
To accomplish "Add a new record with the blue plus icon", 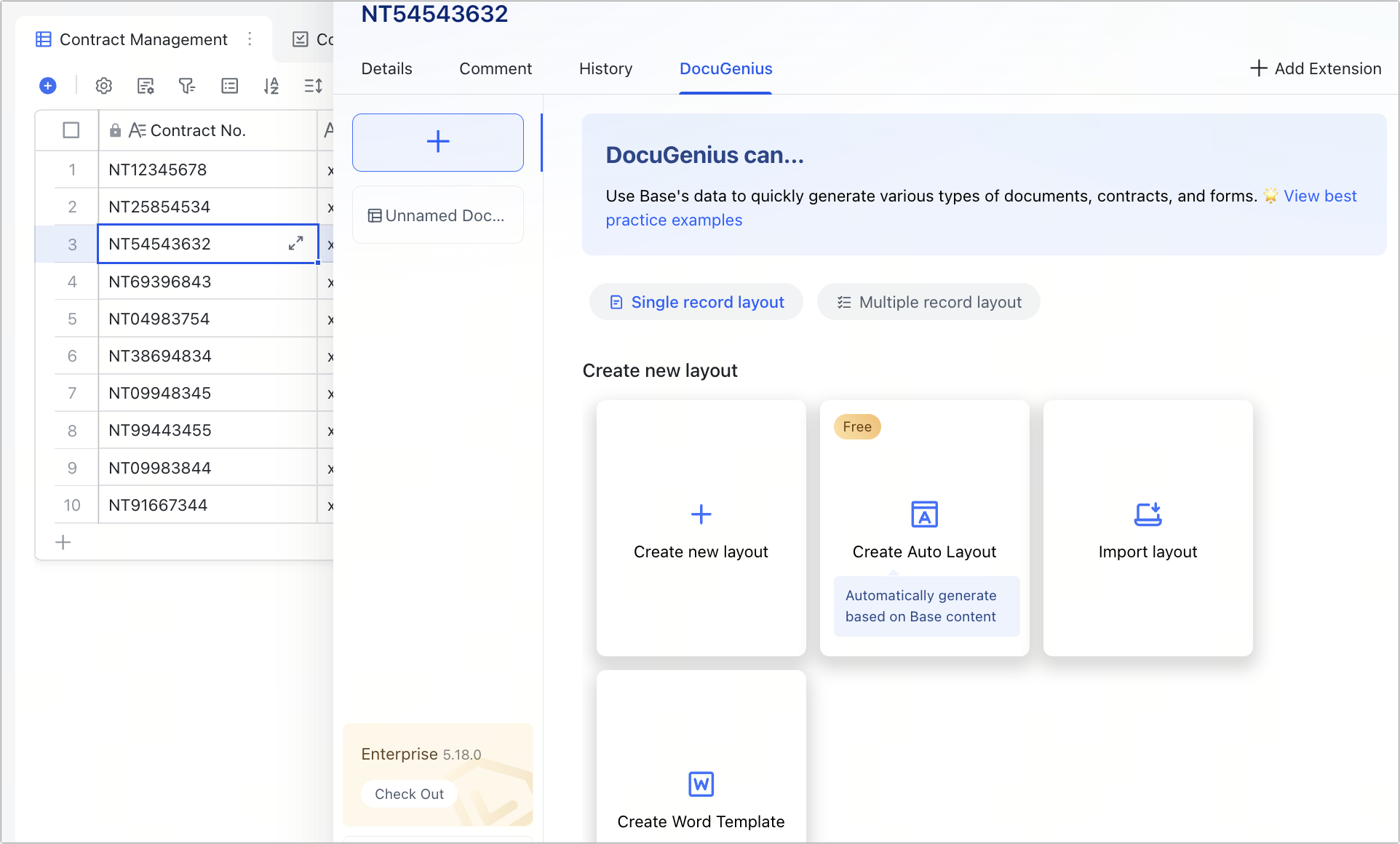I will click(48, 85).
